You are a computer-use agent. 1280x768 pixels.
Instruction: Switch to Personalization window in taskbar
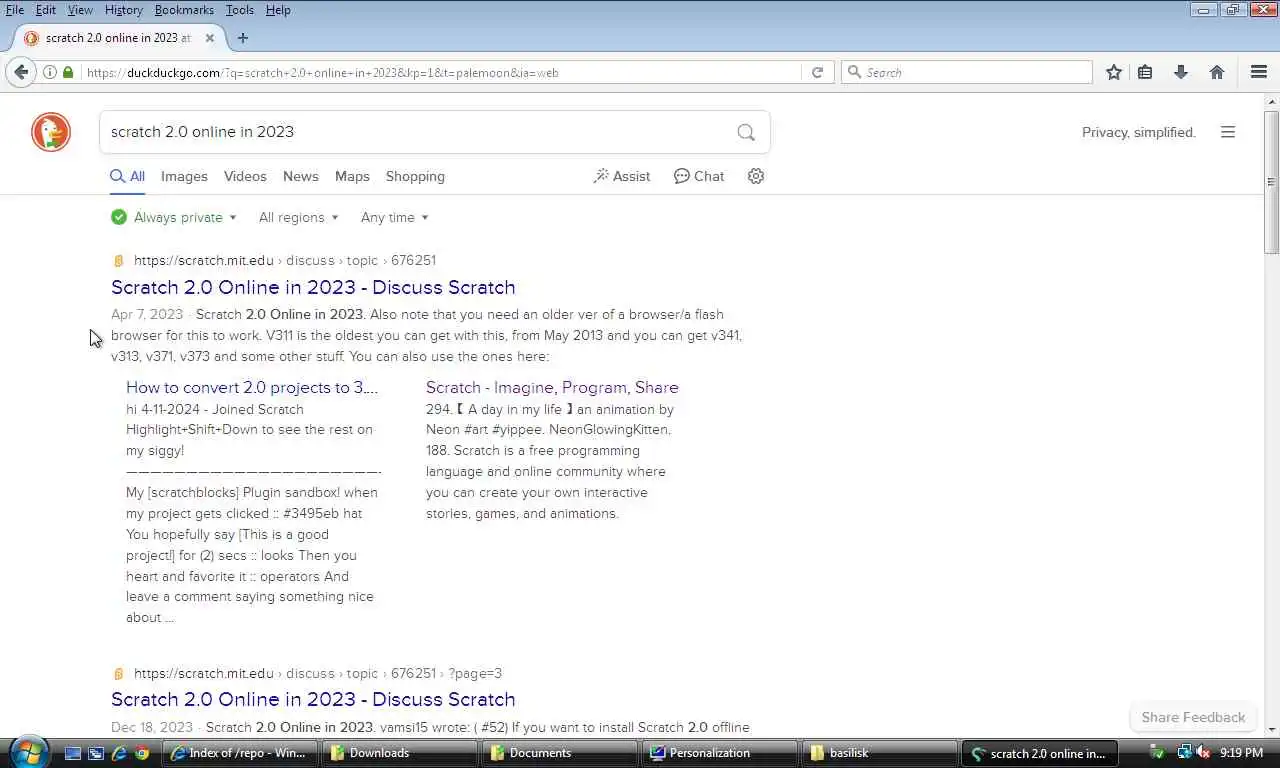pyautogui.click(x=720, y=753)
